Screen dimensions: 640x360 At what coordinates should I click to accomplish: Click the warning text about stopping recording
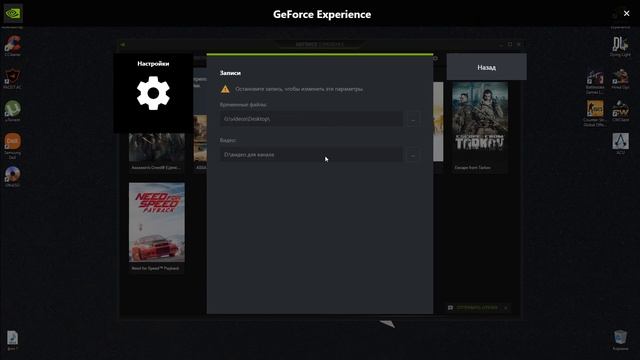pyautogui.click(x=299, y=89)
